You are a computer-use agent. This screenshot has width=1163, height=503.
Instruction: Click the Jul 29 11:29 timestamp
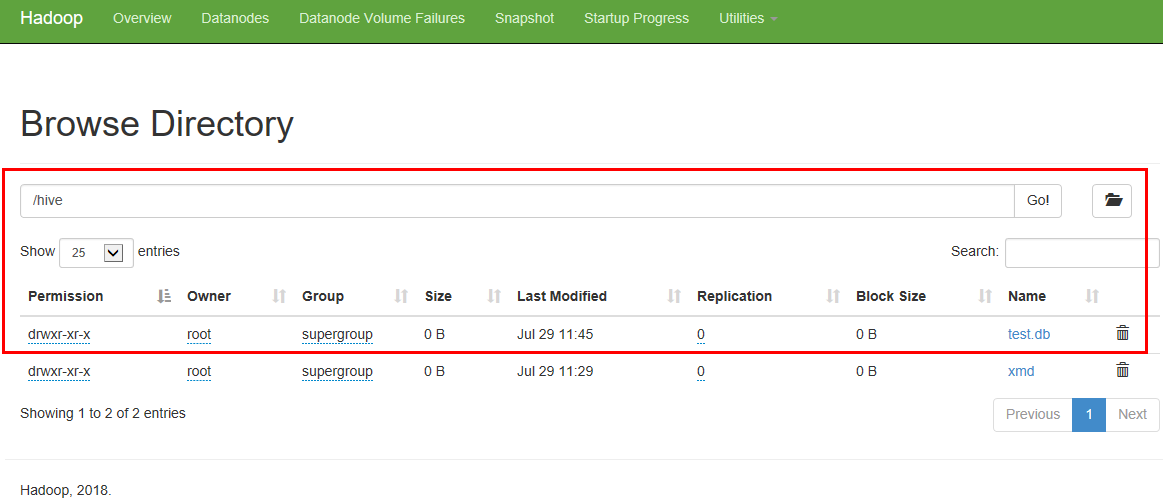point(555,371)
